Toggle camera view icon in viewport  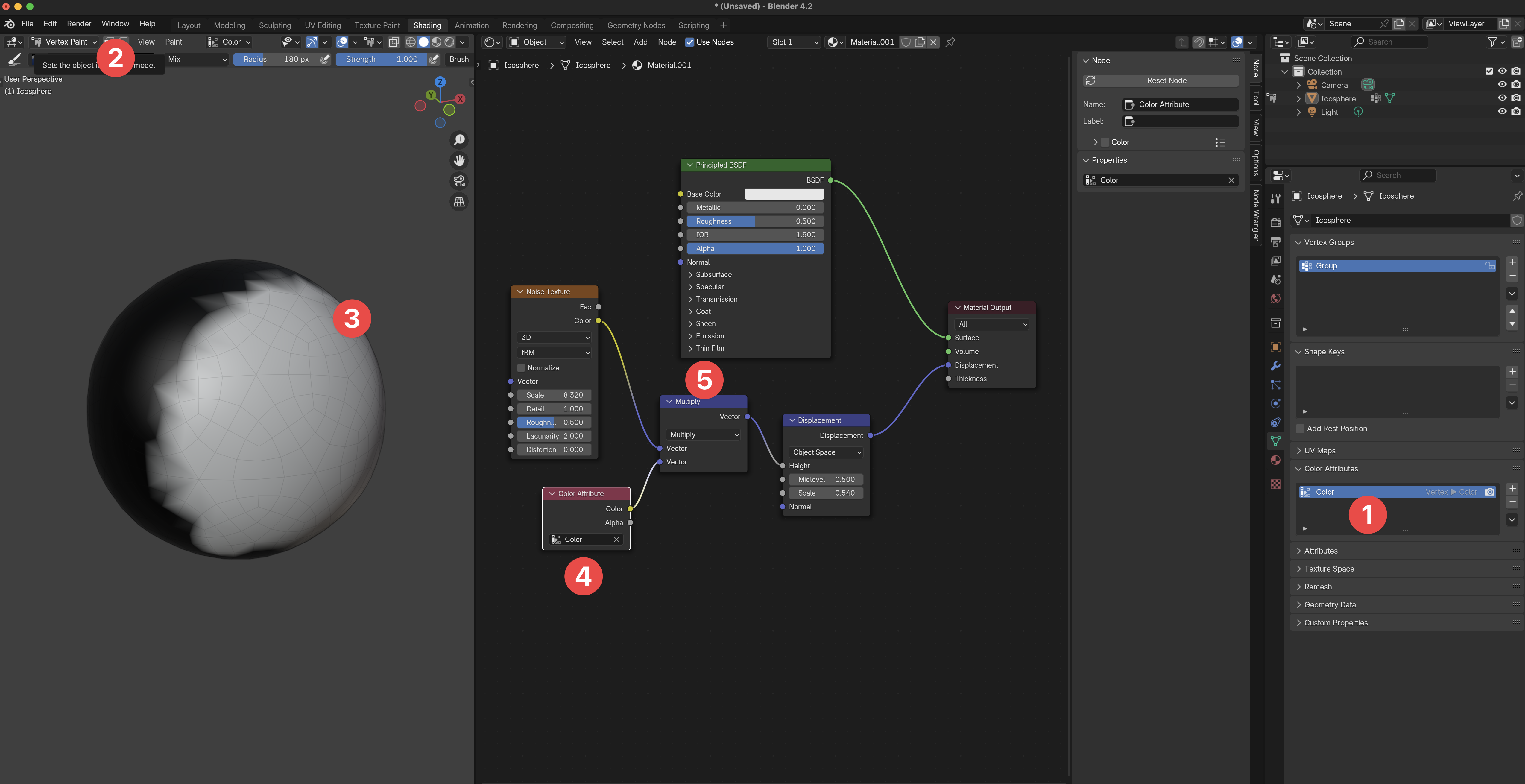459,181
